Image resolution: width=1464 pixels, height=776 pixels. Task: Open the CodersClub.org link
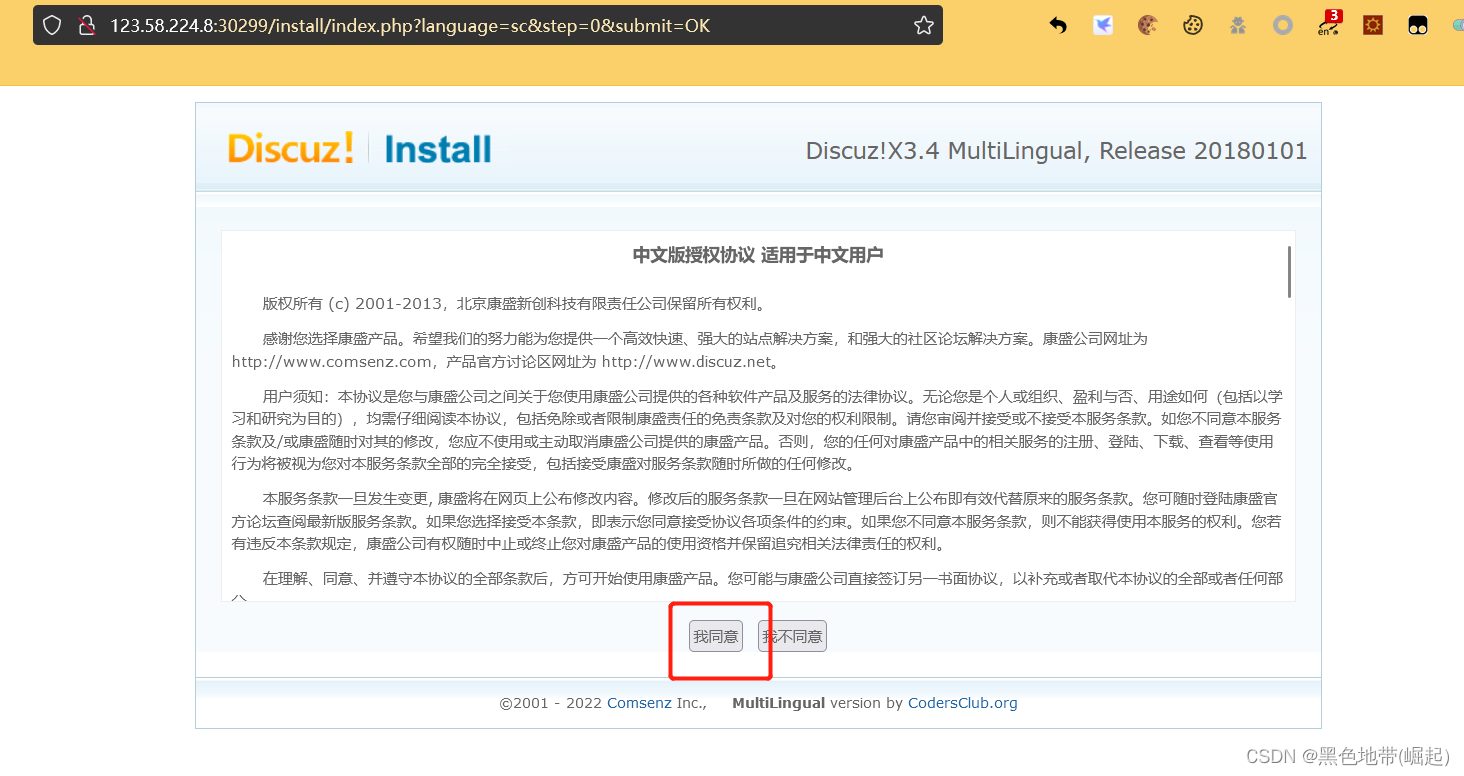click(962, 702)
